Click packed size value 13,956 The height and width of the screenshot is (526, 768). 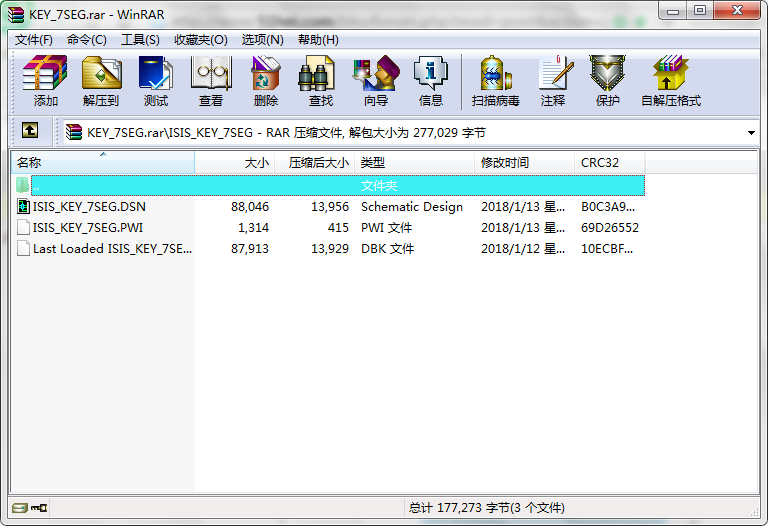click(330, 207)
